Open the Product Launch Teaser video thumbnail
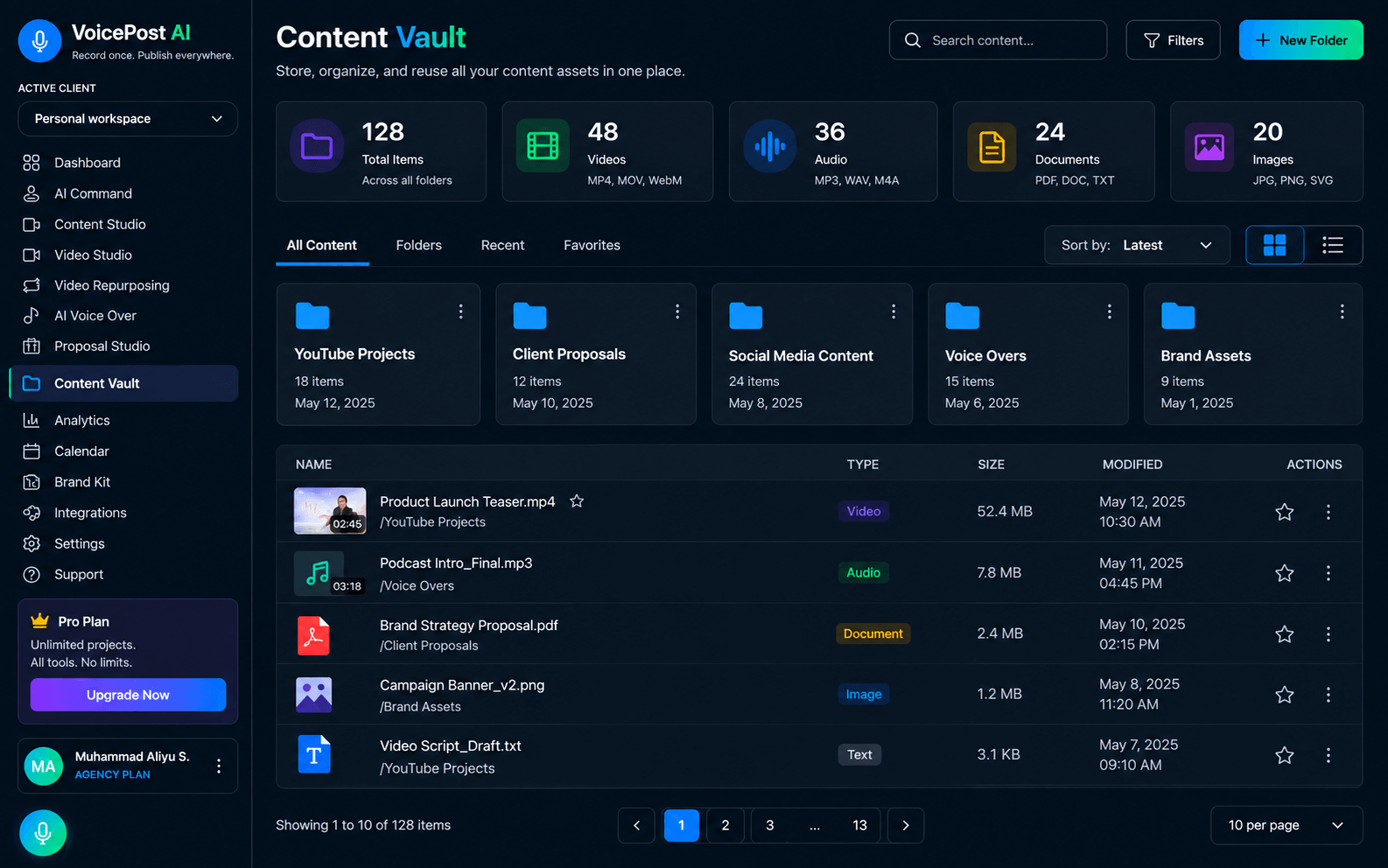Viewport: 1388px width, 868px height. [330, 511]
